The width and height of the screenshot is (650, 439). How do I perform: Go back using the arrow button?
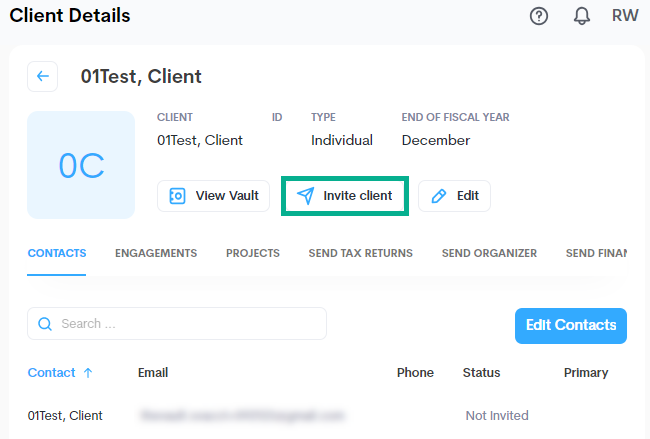tap(43, 76)
